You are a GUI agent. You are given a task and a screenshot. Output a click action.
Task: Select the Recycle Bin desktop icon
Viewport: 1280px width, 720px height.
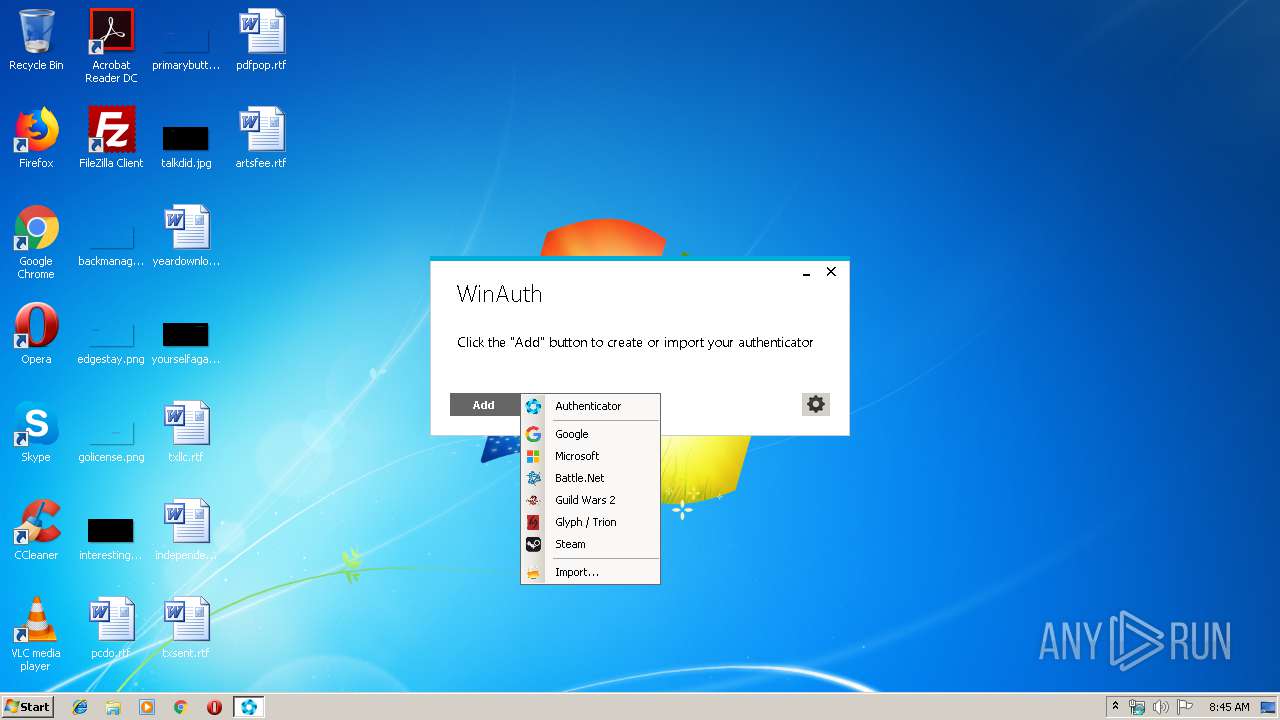(x=36, y=40)
